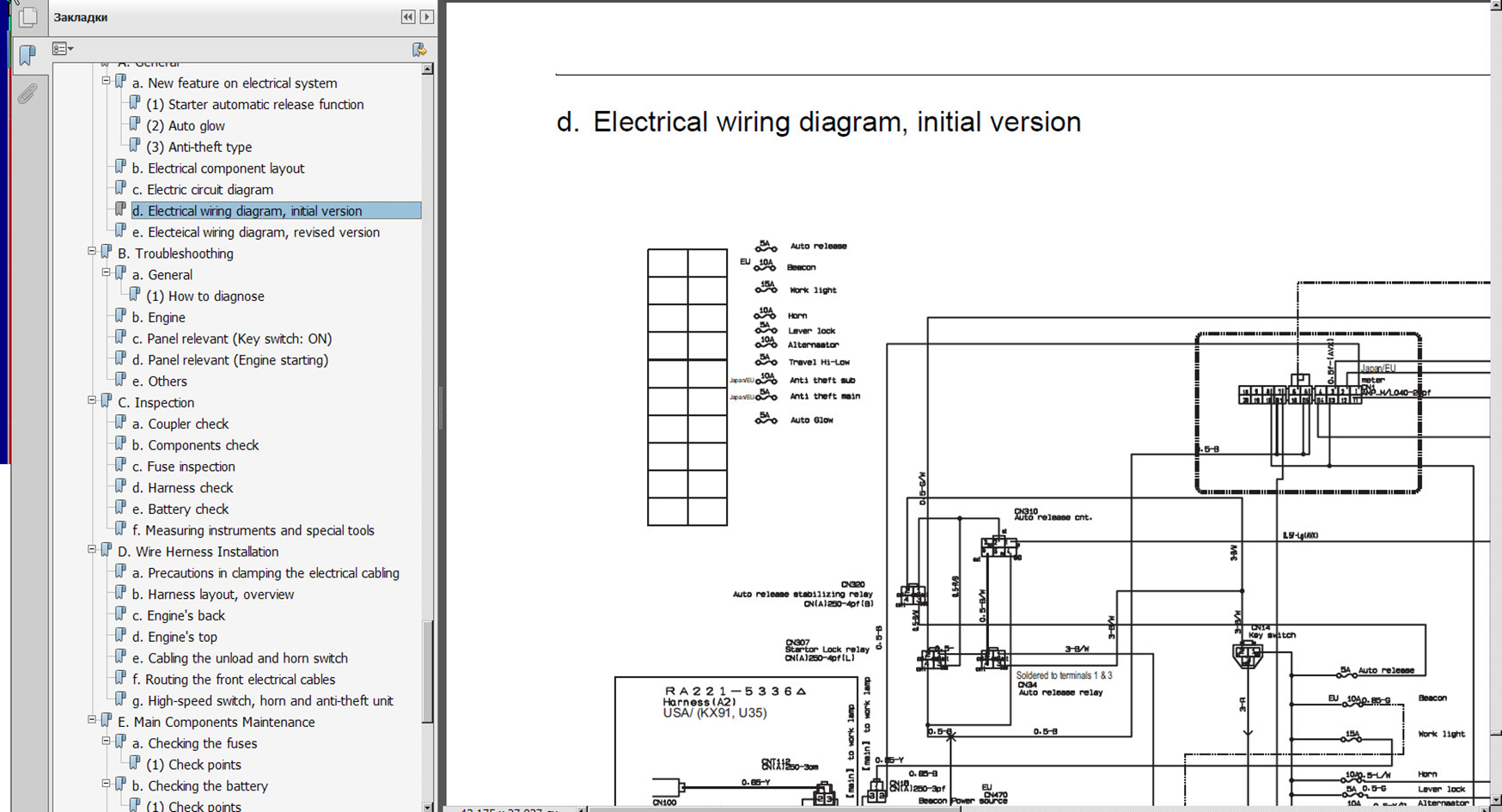
Task: Collapse the bookmarks pane with double-arrow button
Action: coord(408,16)
